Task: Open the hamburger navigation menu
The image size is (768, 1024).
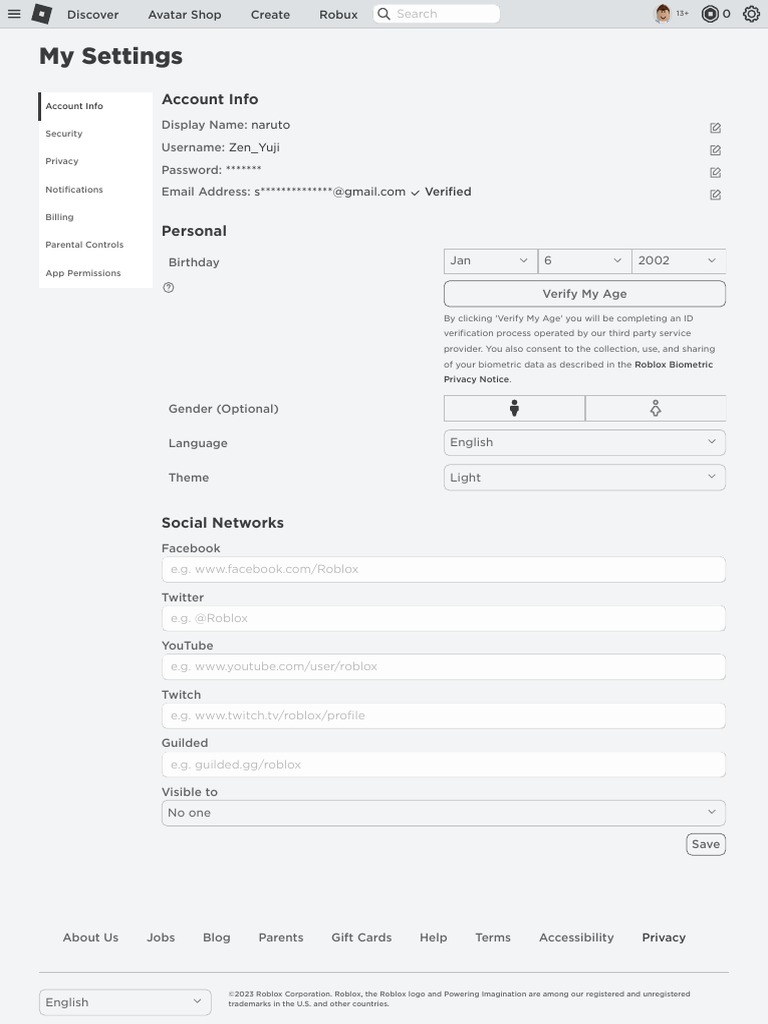Action: point(14,14)
